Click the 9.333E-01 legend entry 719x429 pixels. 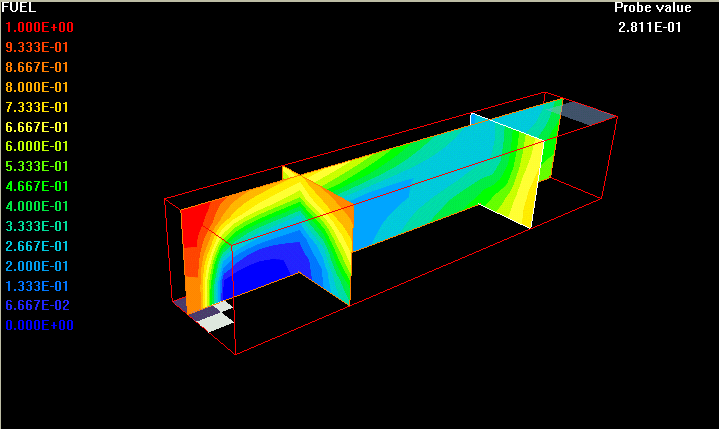pos(39,47)
